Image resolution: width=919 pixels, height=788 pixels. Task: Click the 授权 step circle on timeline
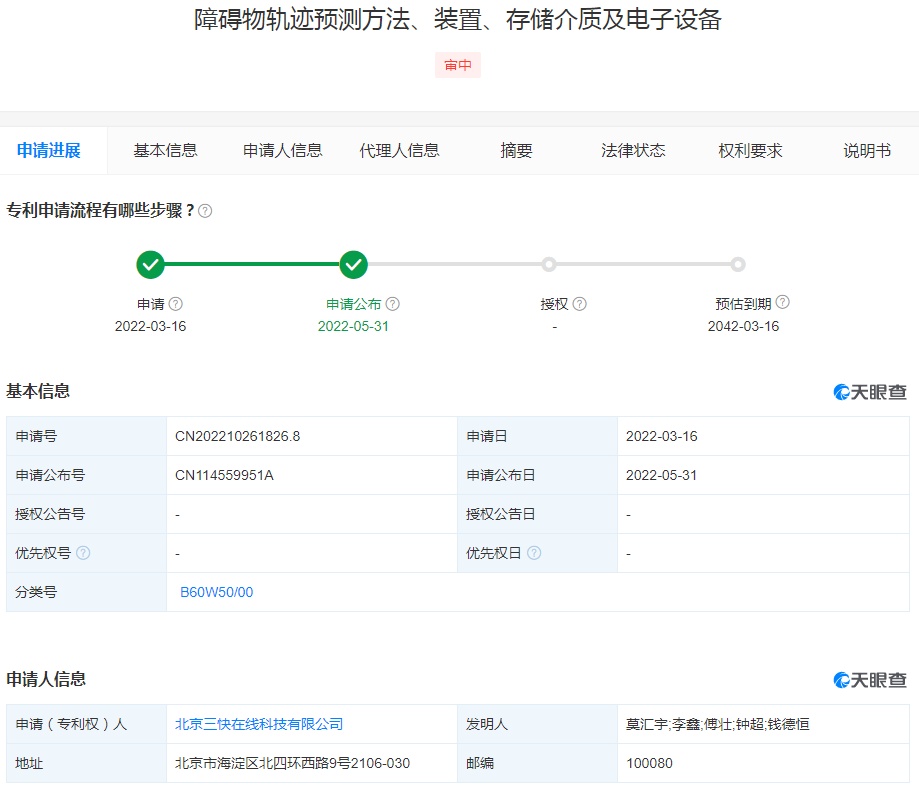click(x=549, y=265)
